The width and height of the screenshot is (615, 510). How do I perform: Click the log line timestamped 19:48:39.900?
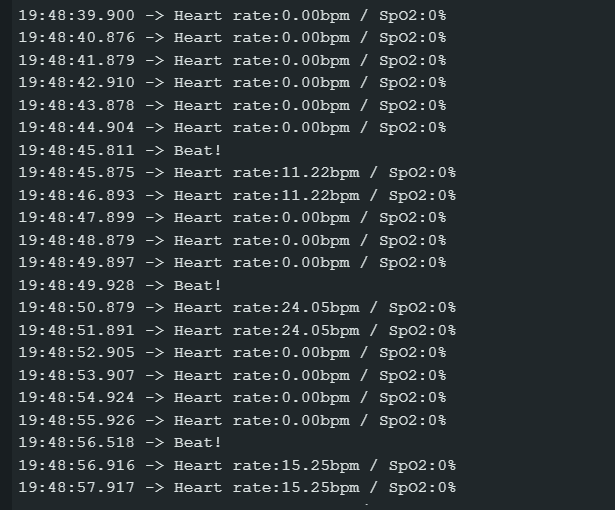click(232, 15)
